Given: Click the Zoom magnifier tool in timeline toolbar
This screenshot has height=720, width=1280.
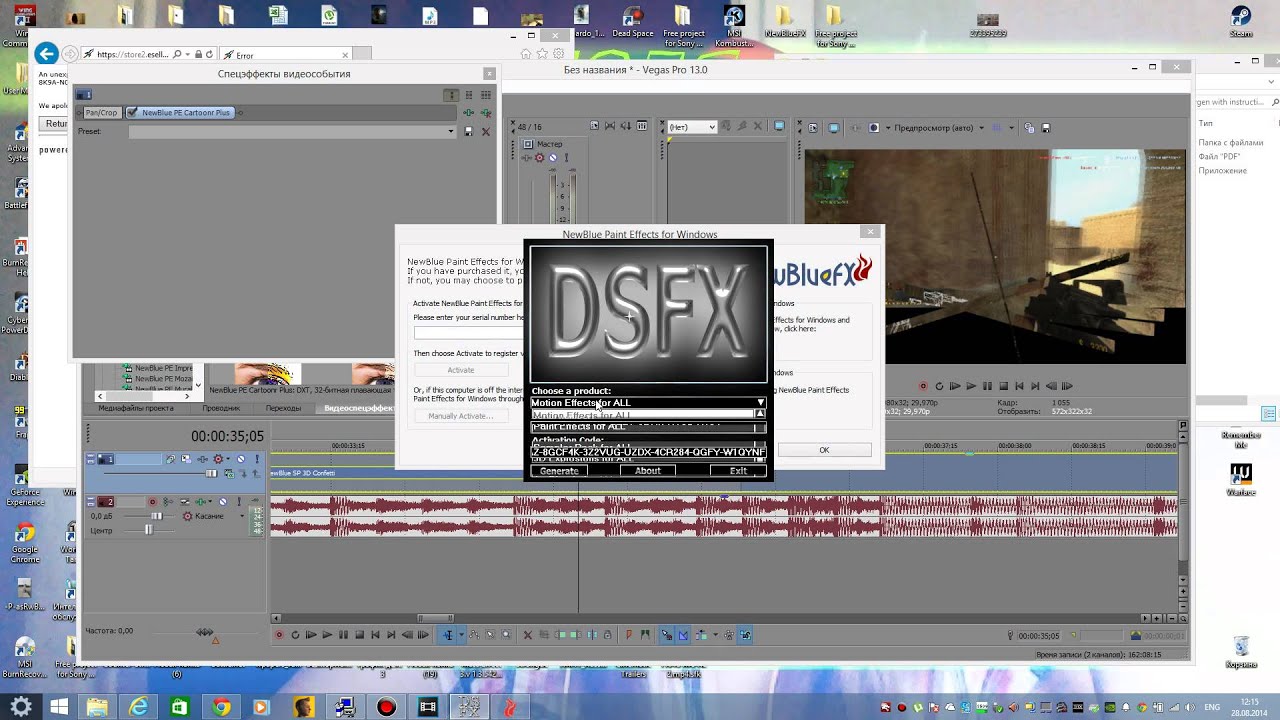Looking at the screenshot, I should click(506, 635).
